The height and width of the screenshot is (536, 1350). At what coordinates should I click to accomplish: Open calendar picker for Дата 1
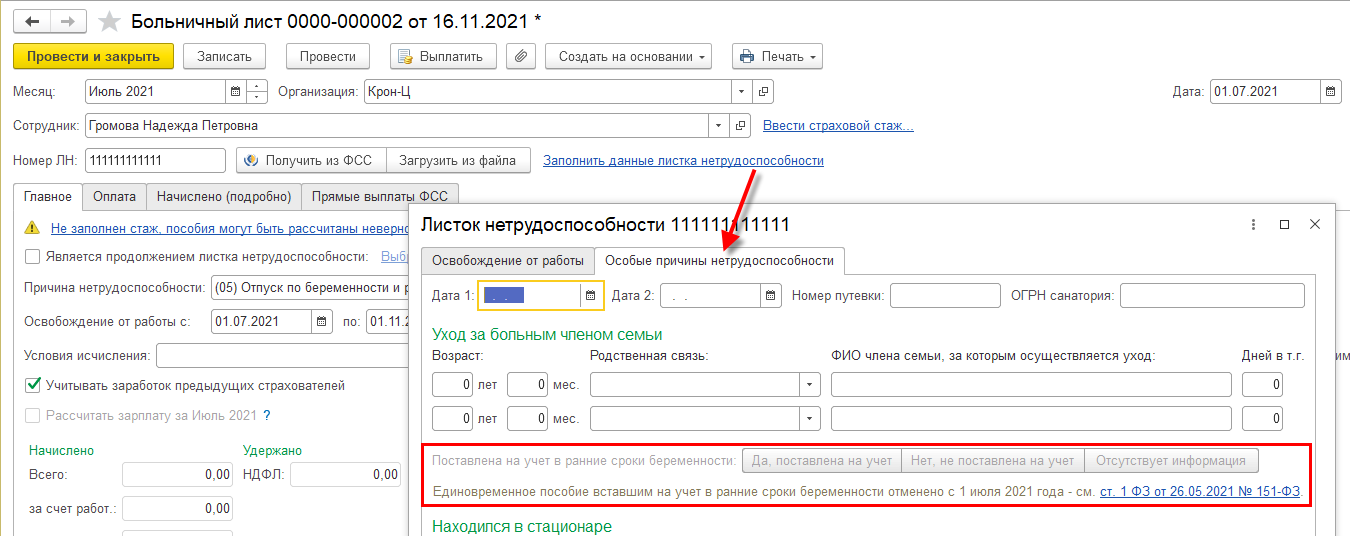pos(591,295)
